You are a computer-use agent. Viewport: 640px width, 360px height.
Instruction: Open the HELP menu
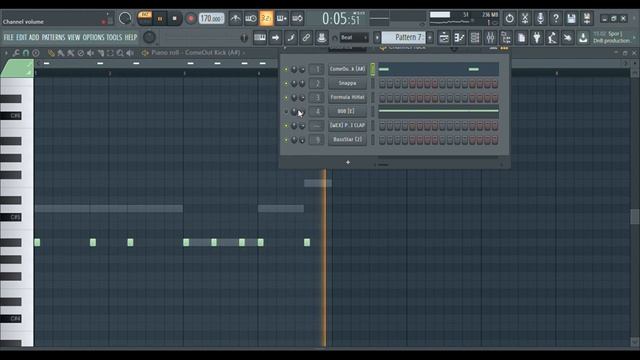click(x=131, y=38)
